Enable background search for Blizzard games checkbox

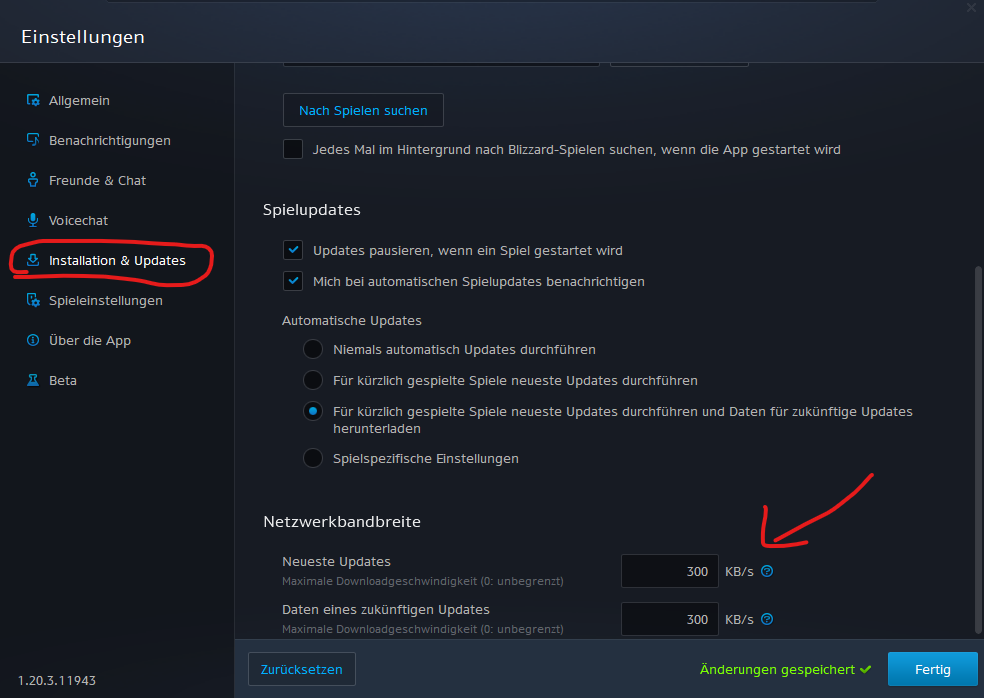293,149
